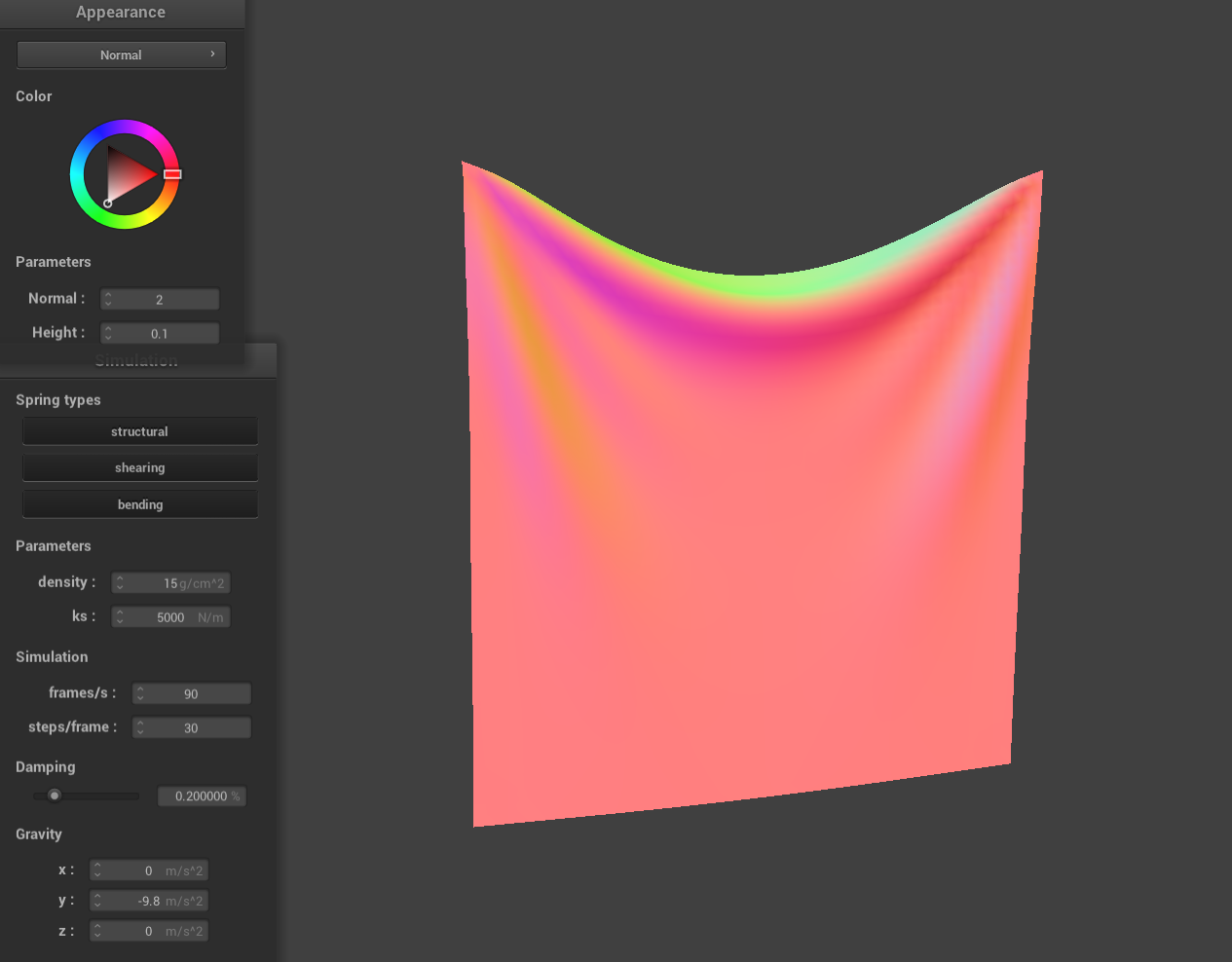The height and width of the screenshot is (962, 1232).
Task: Click the frames/s stepper arrows
Action: pos(140,693)
